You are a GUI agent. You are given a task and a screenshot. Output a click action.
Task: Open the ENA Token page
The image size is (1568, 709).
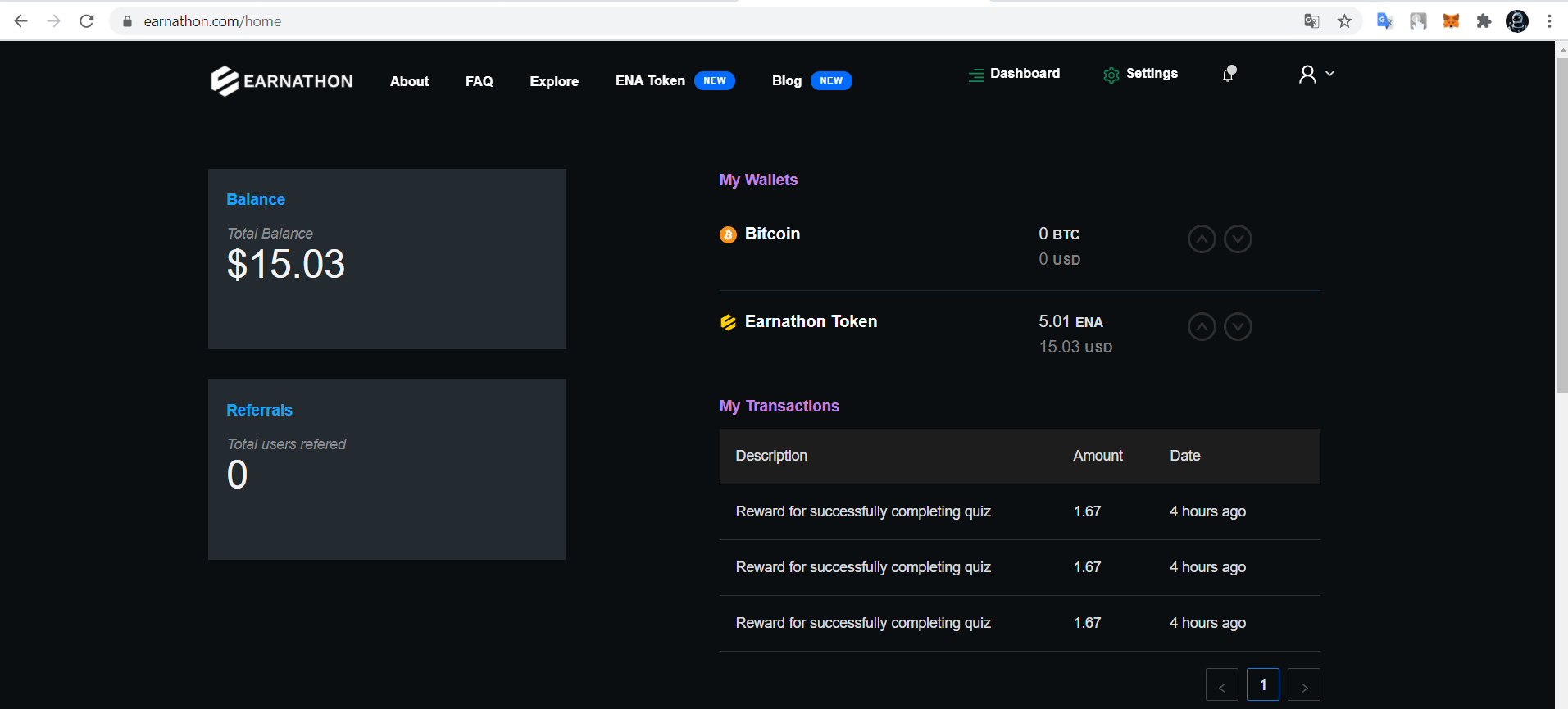click(650, 81)
